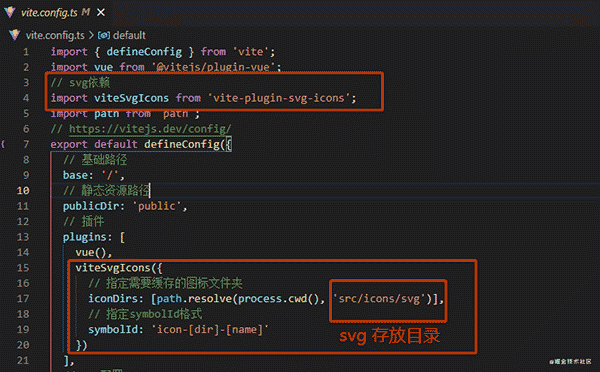Click the symbol icon before 'default' breadcrumb

[x=104, y=35]
